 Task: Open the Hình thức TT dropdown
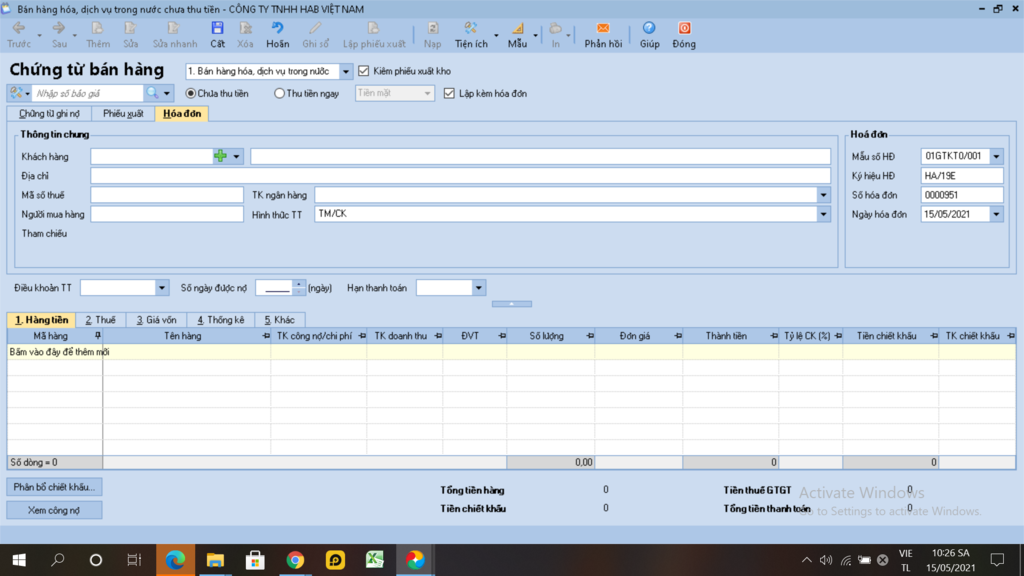tap(824, 214)
